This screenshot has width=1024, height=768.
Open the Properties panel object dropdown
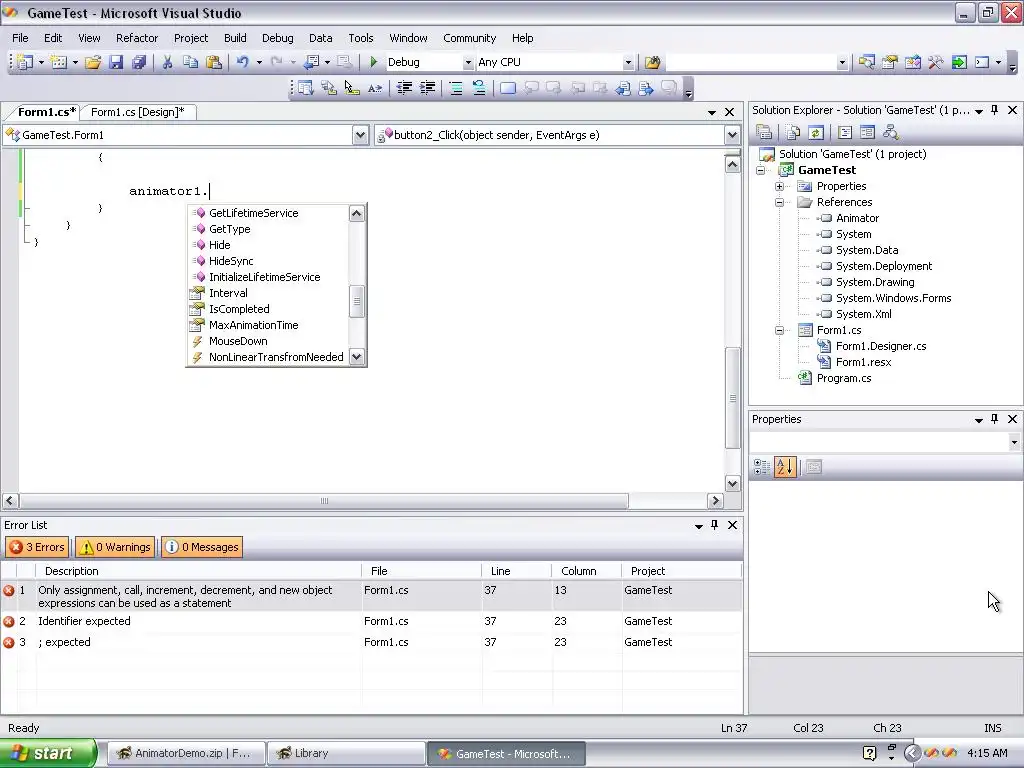(x=1014, y=442)
